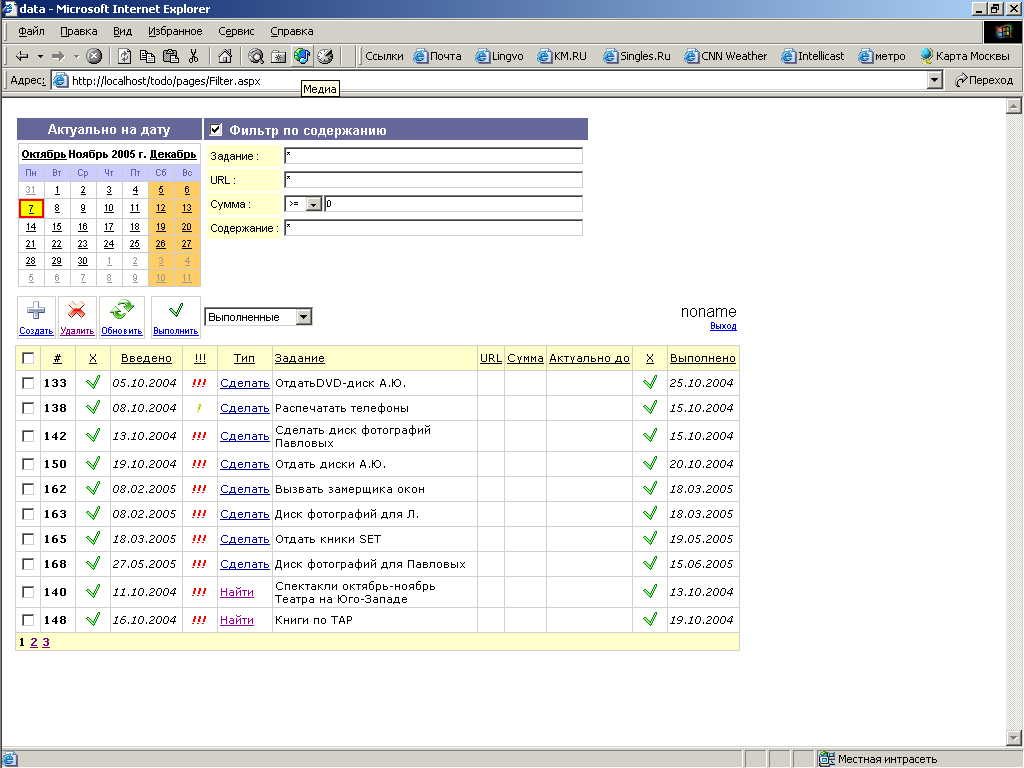Screen dimensions: 1024x768
Task: Click the Выход logout link
Action: coord(723,327)
